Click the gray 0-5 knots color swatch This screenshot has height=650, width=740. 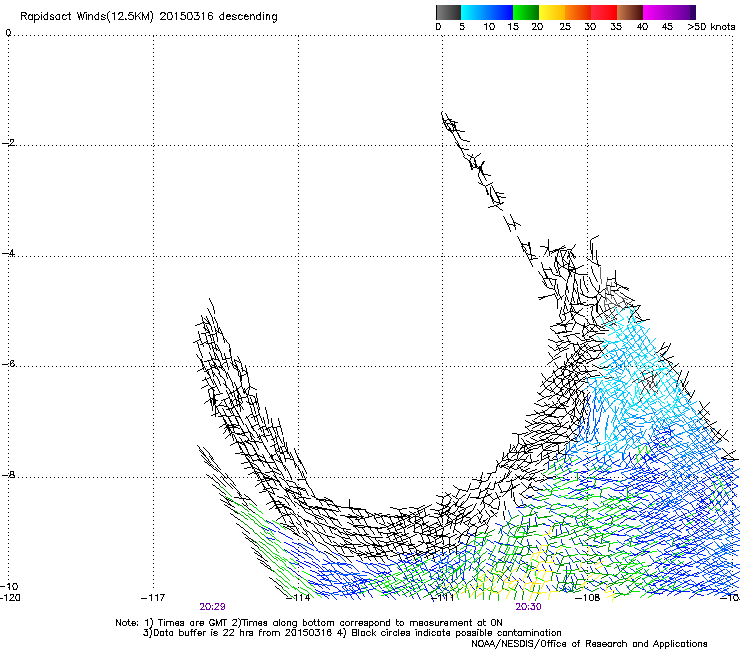point(448,12)
